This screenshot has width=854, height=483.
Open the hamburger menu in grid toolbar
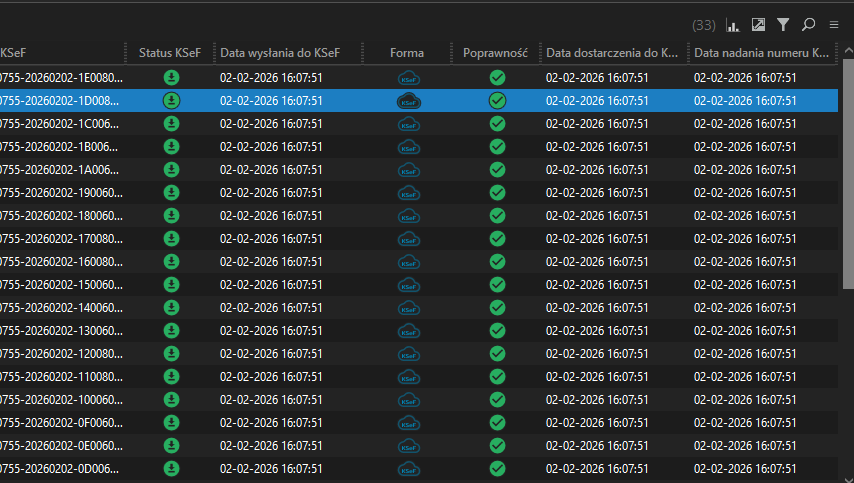pyautogui.click(x=833, y=25)
